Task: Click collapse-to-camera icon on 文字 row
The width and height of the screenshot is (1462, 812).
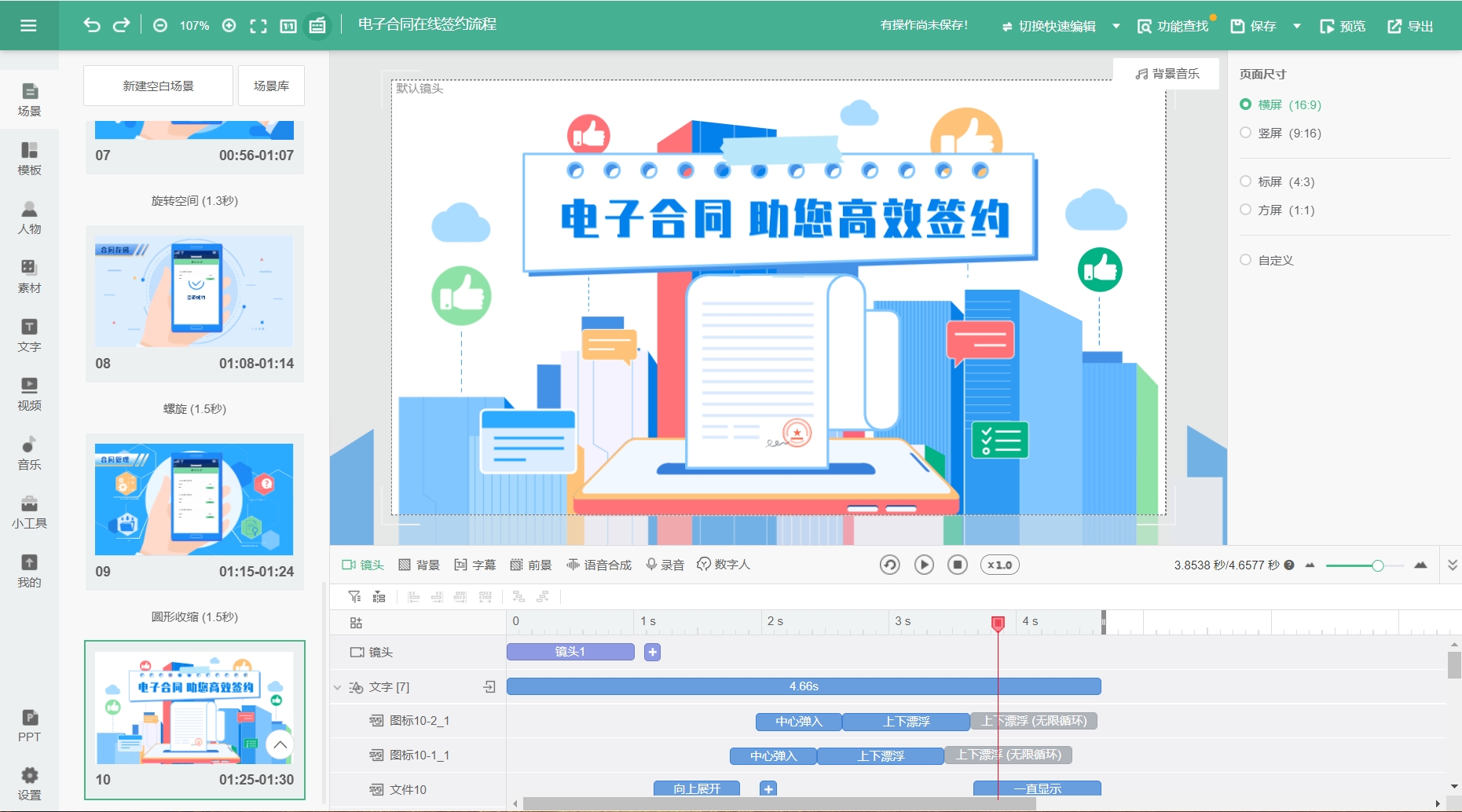Action: [489, 687]
